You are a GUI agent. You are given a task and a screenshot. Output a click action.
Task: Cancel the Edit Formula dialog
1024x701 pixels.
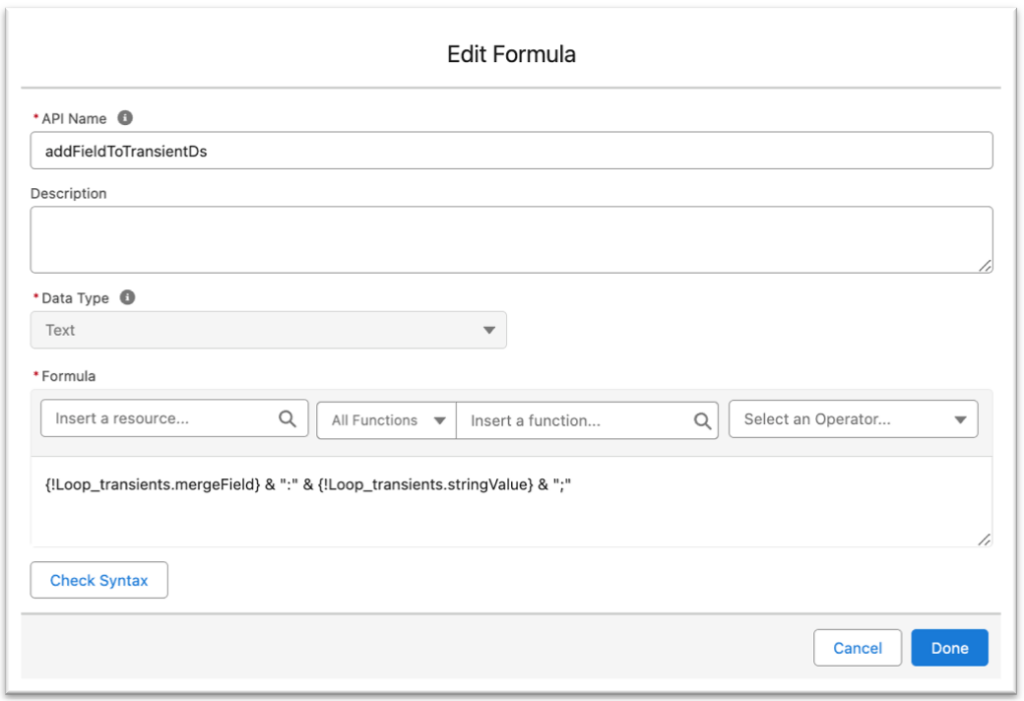857,648
